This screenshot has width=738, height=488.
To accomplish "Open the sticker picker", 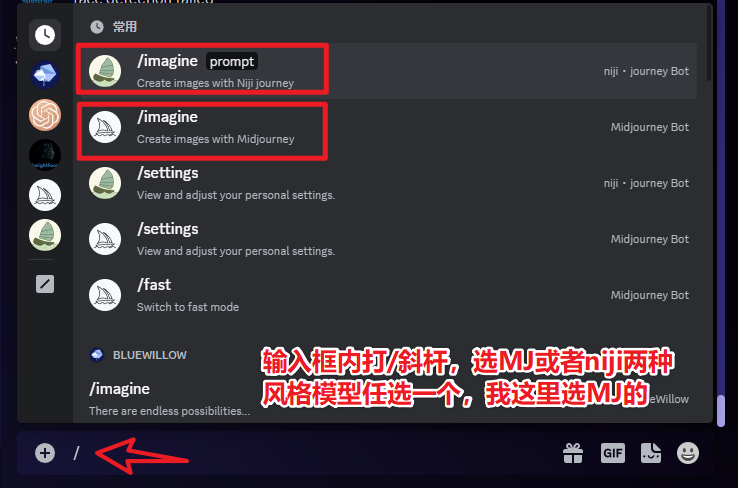I will pyautogui.click(x=651, y=453).
